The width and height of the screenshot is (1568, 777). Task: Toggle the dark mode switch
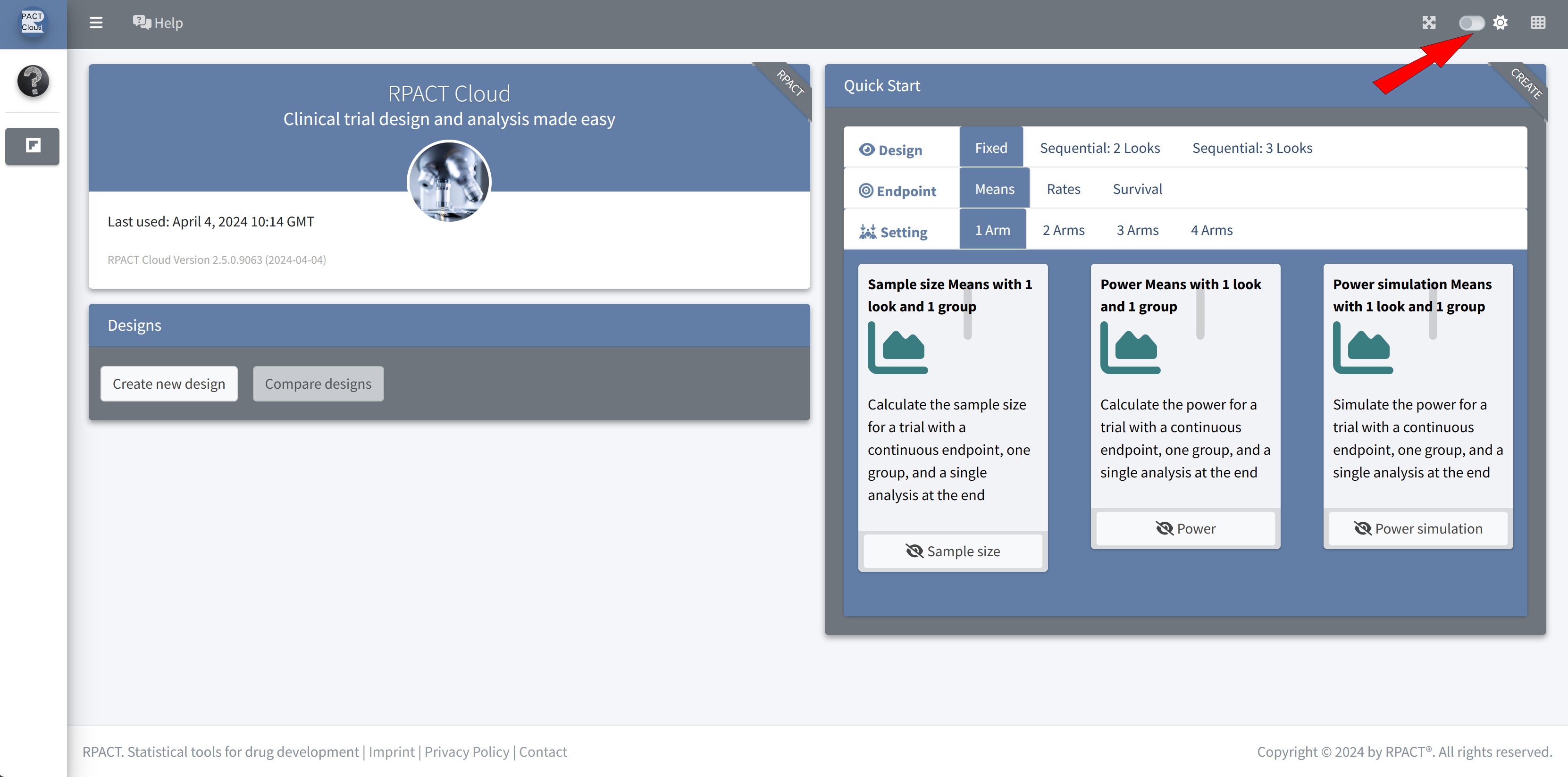coord(1471,23)
